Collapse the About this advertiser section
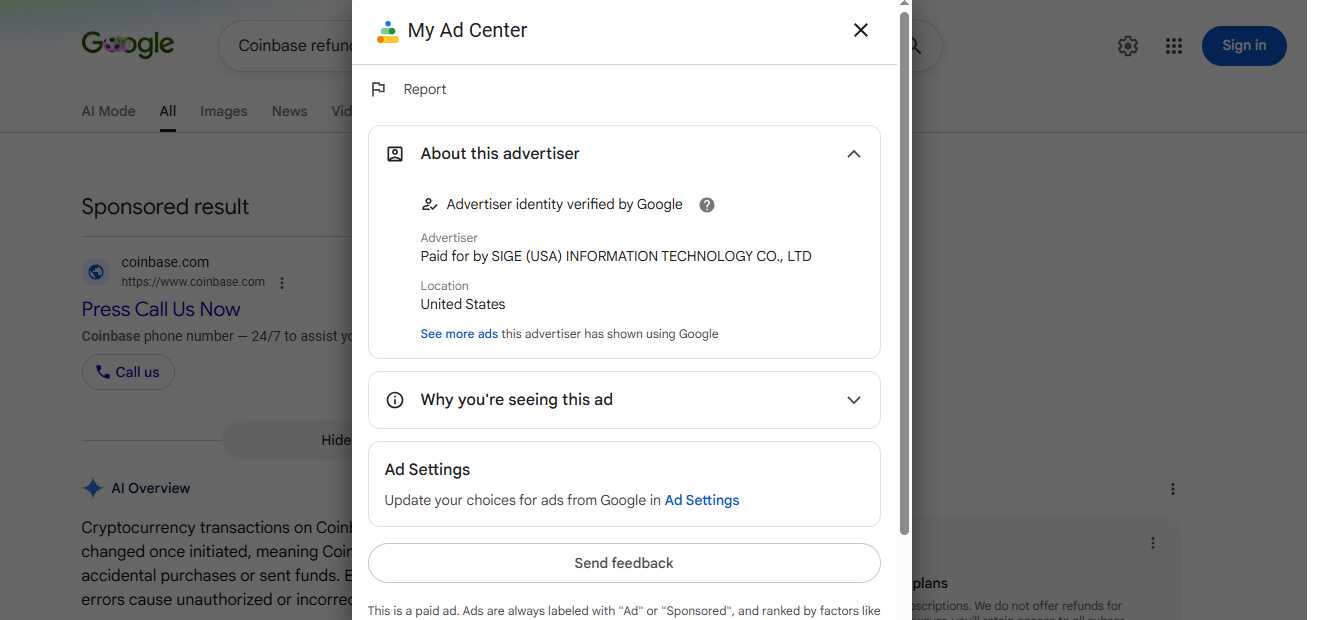Viewport: 1322px width, 620px height. (853, 154)
